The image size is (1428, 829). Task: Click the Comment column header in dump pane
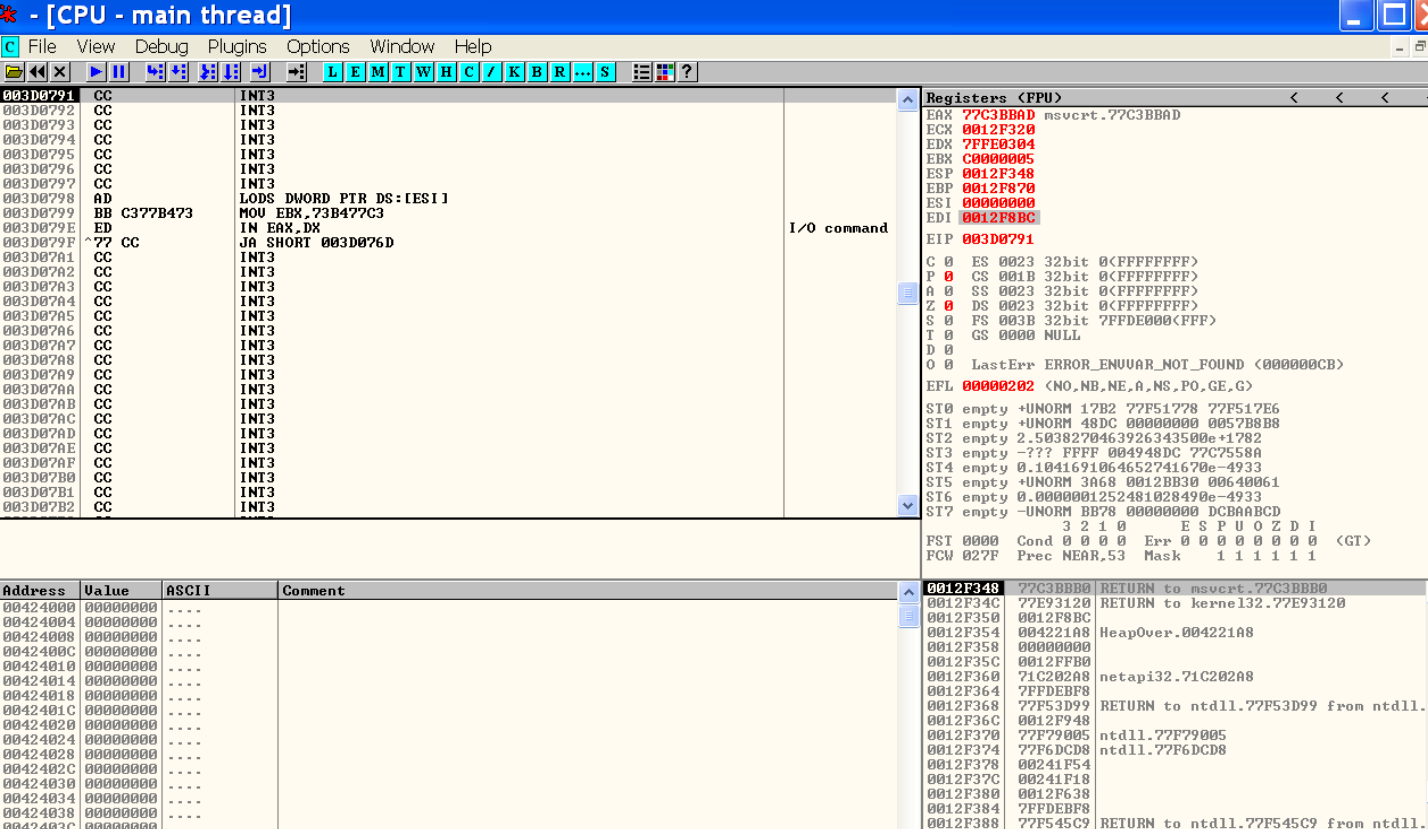point(588,590)
